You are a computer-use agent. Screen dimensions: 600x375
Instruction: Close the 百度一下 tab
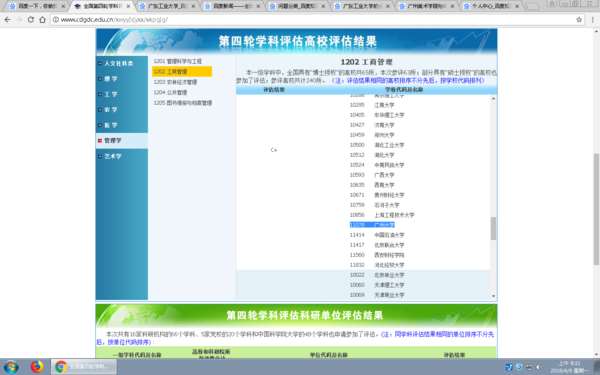coord(63,6)
